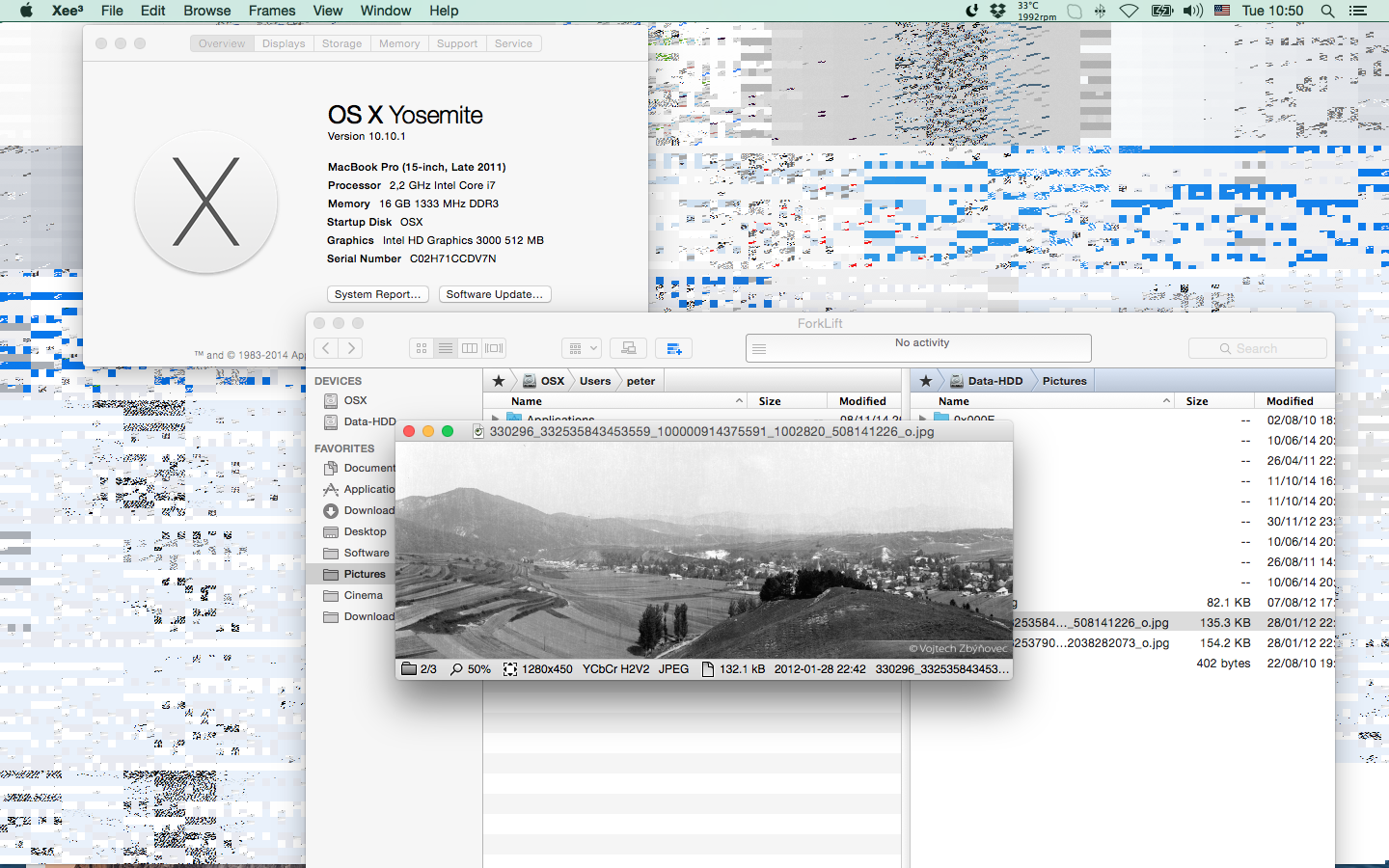Open the Frames menu in the menu bar

click(x=272, y=11)
